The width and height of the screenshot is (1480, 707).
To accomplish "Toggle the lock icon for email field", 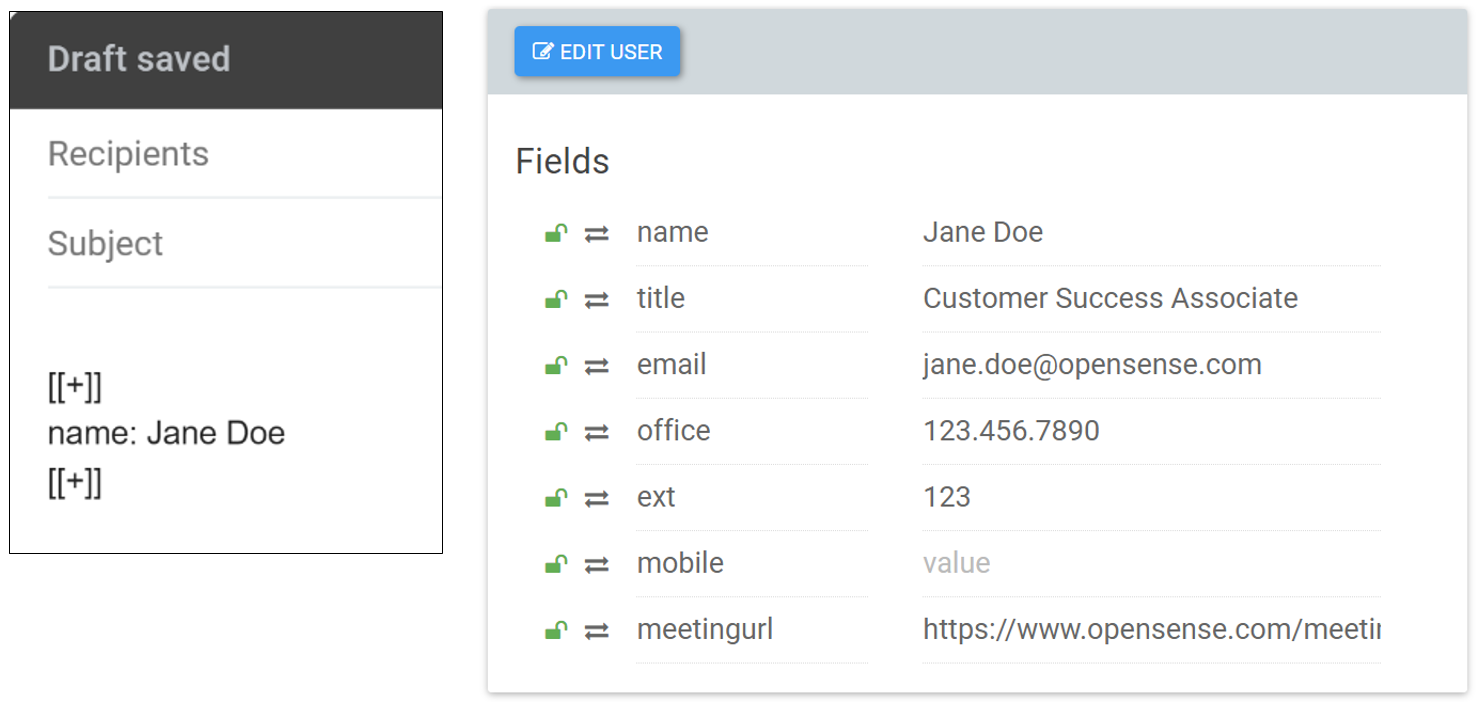I will coord(556,365).
